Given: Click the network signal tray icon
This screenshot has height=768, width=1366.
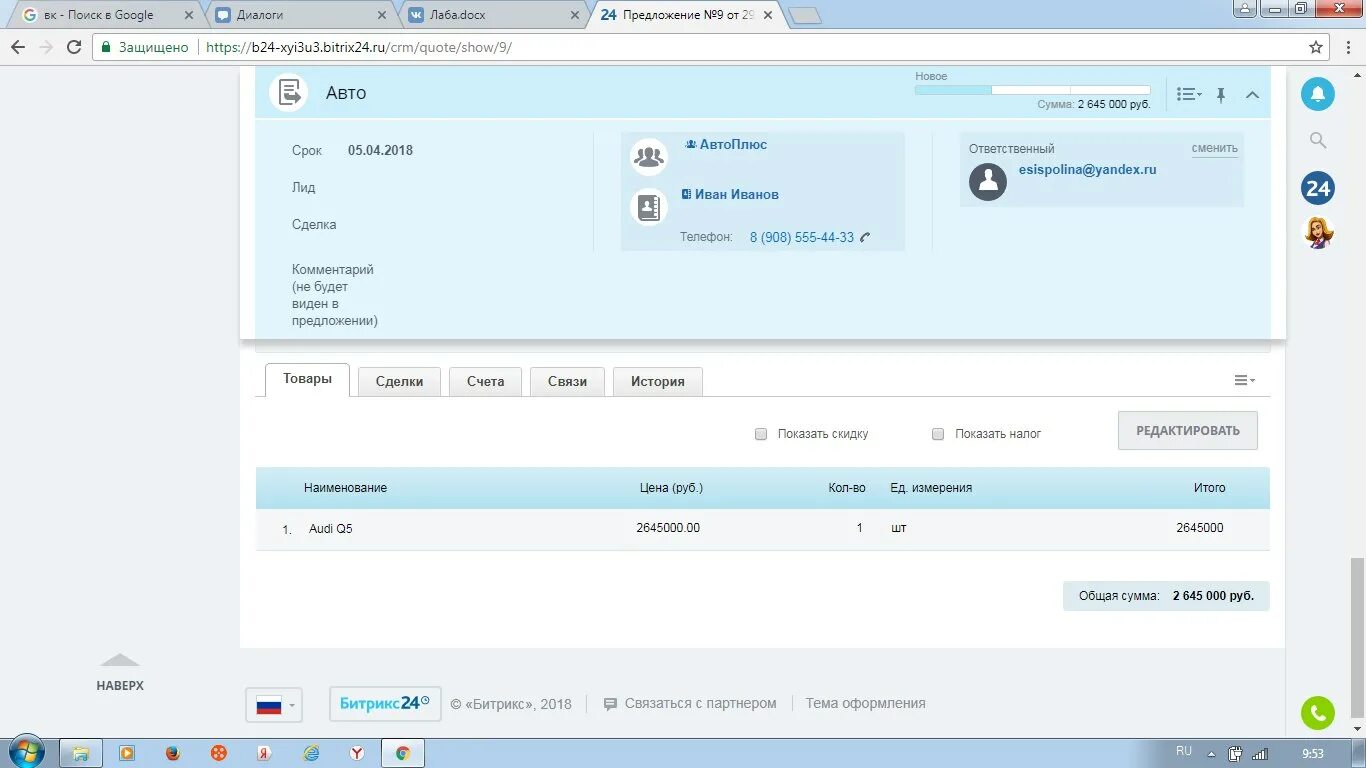Looking at the screenshot, I should [x=1260, y=753].
